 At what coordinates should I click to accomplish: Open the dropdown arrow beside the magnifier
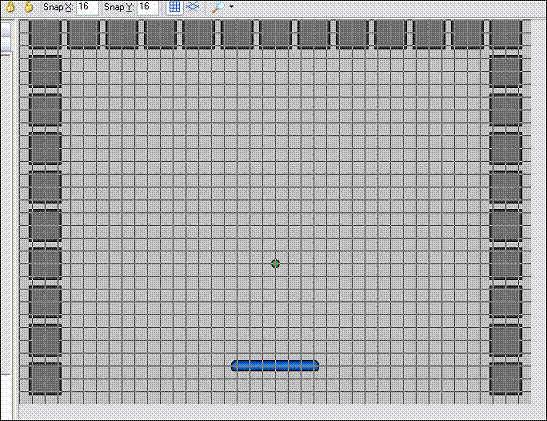coord(231,7)
